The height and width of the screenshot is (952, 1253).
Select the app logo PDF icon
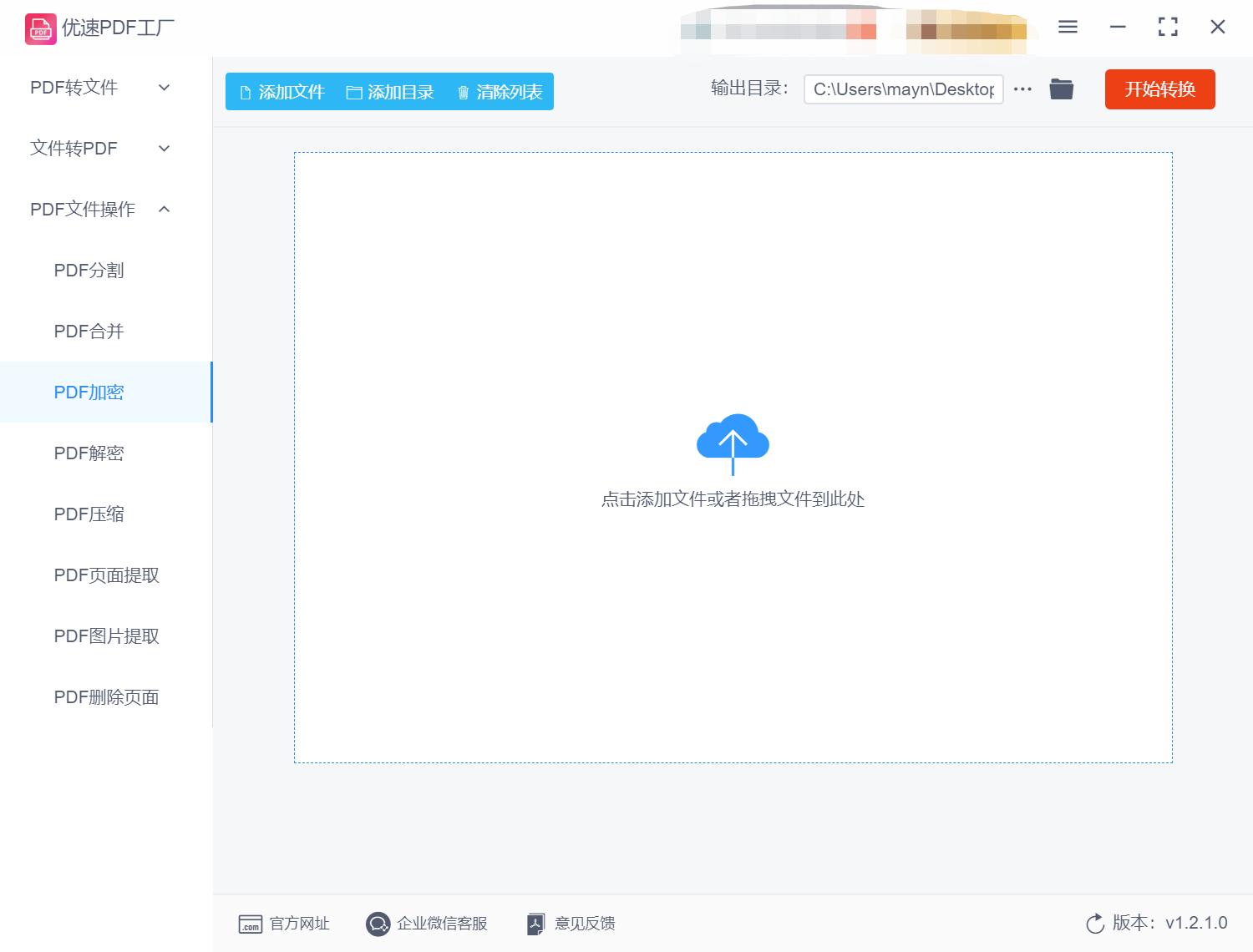coord(39,28)
